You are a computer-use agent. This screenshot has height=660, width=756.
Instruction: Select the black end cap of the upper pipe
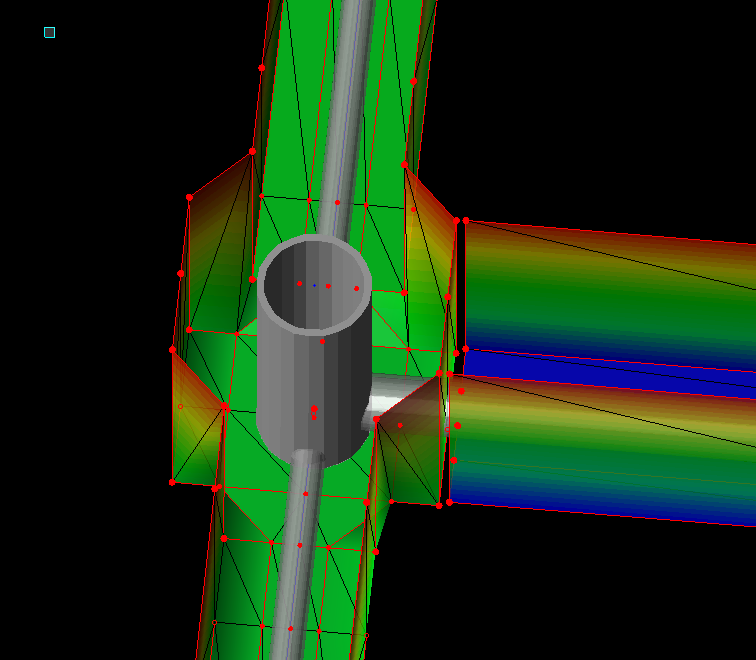point(459,285)
